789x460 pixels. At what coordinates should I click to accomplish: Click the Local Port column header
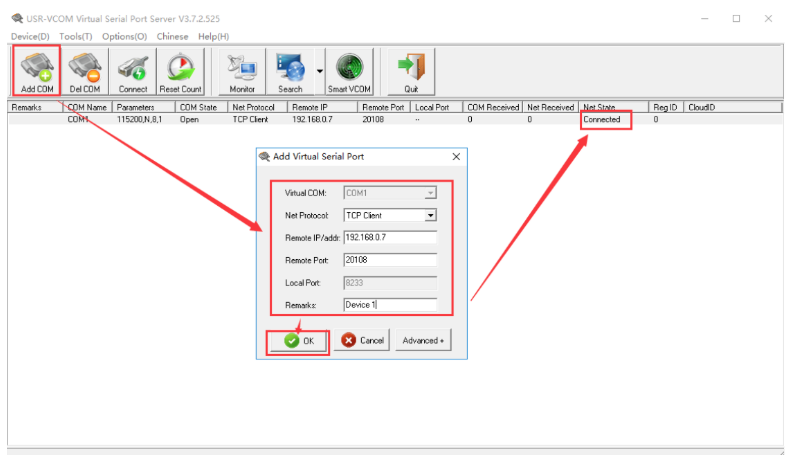click(437, 107)
